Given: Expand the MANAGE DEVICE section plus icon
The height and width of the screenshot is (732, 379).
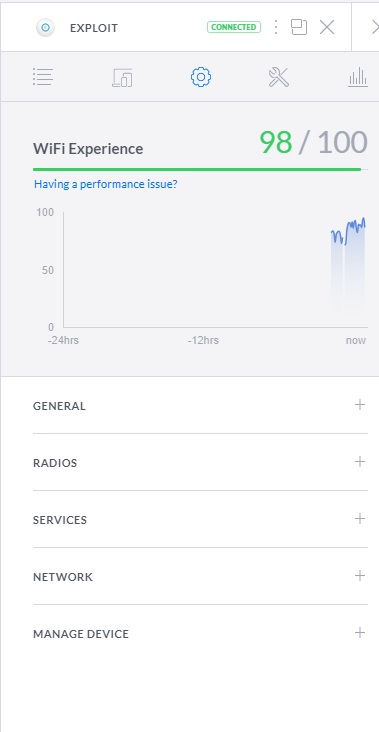Looking at the screenshot, I should coord(359,633).
